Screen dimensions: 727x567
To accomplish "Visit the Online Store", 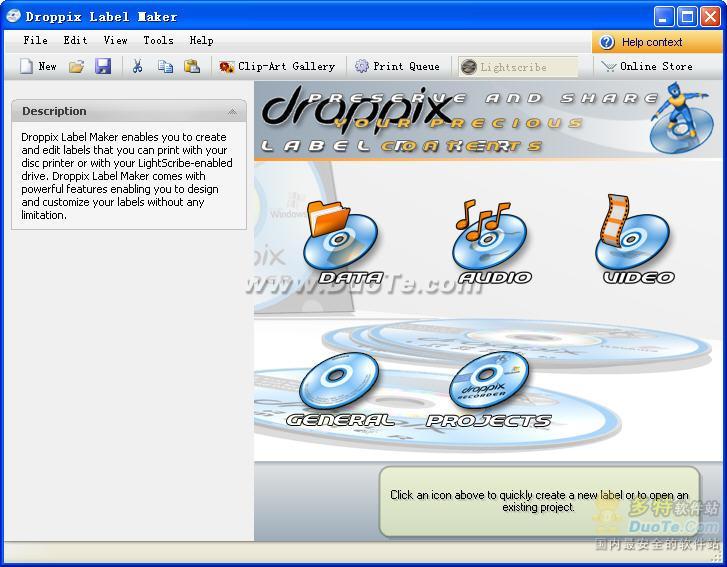I will (x=646, y=67).
